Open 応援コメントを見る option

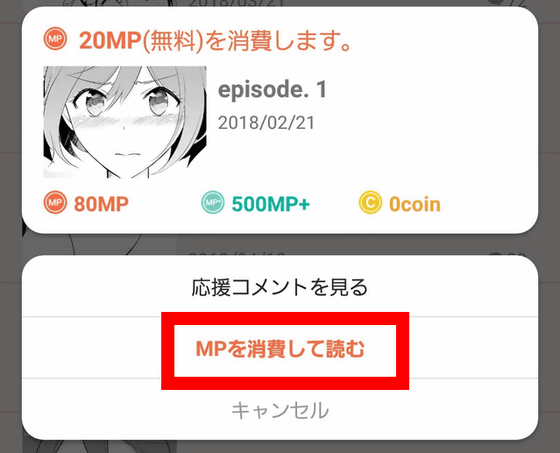click(280, 287)
